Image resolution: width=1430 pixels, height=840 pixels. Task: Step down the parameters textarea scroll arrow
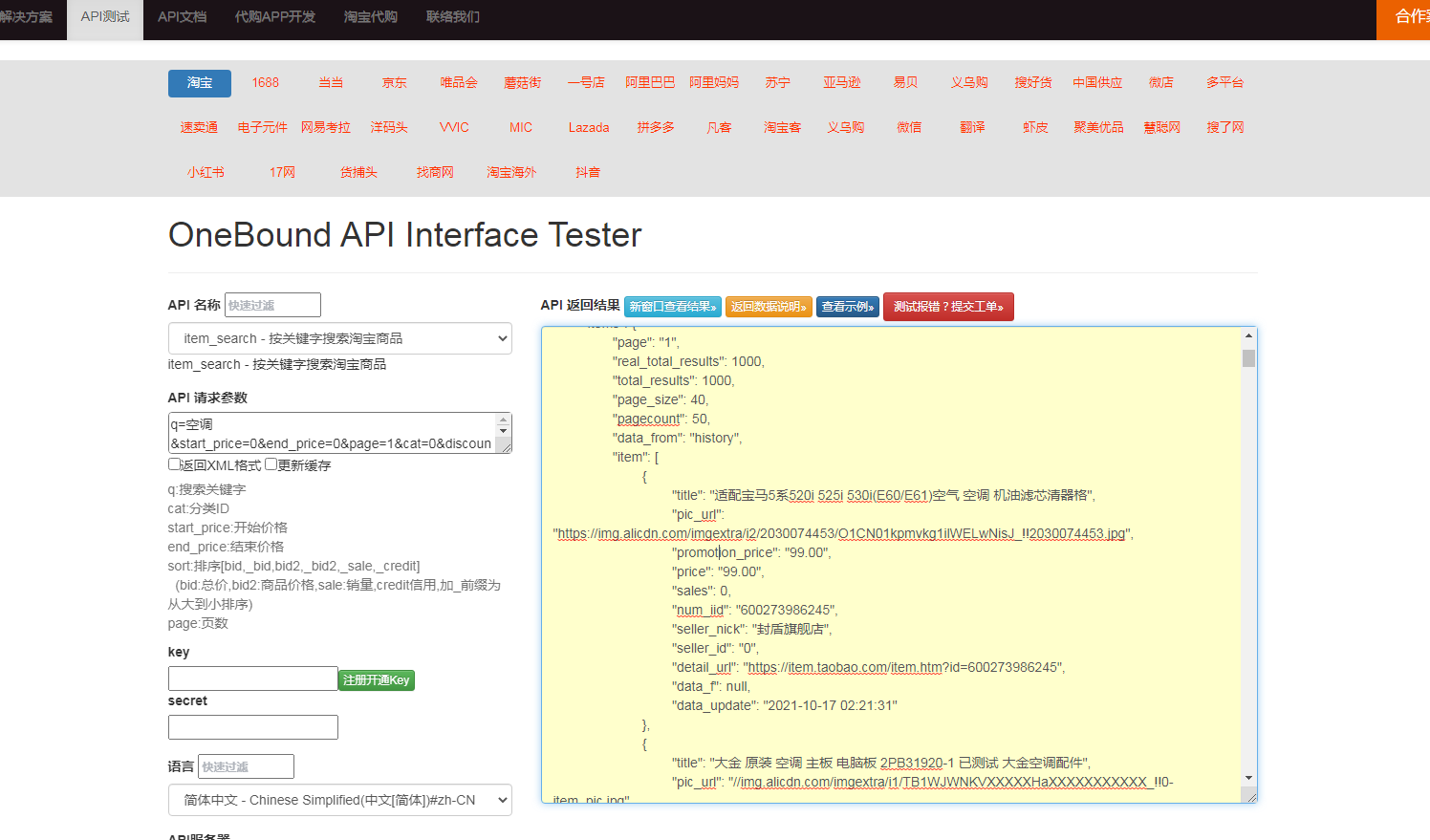(x=504, y=431)
